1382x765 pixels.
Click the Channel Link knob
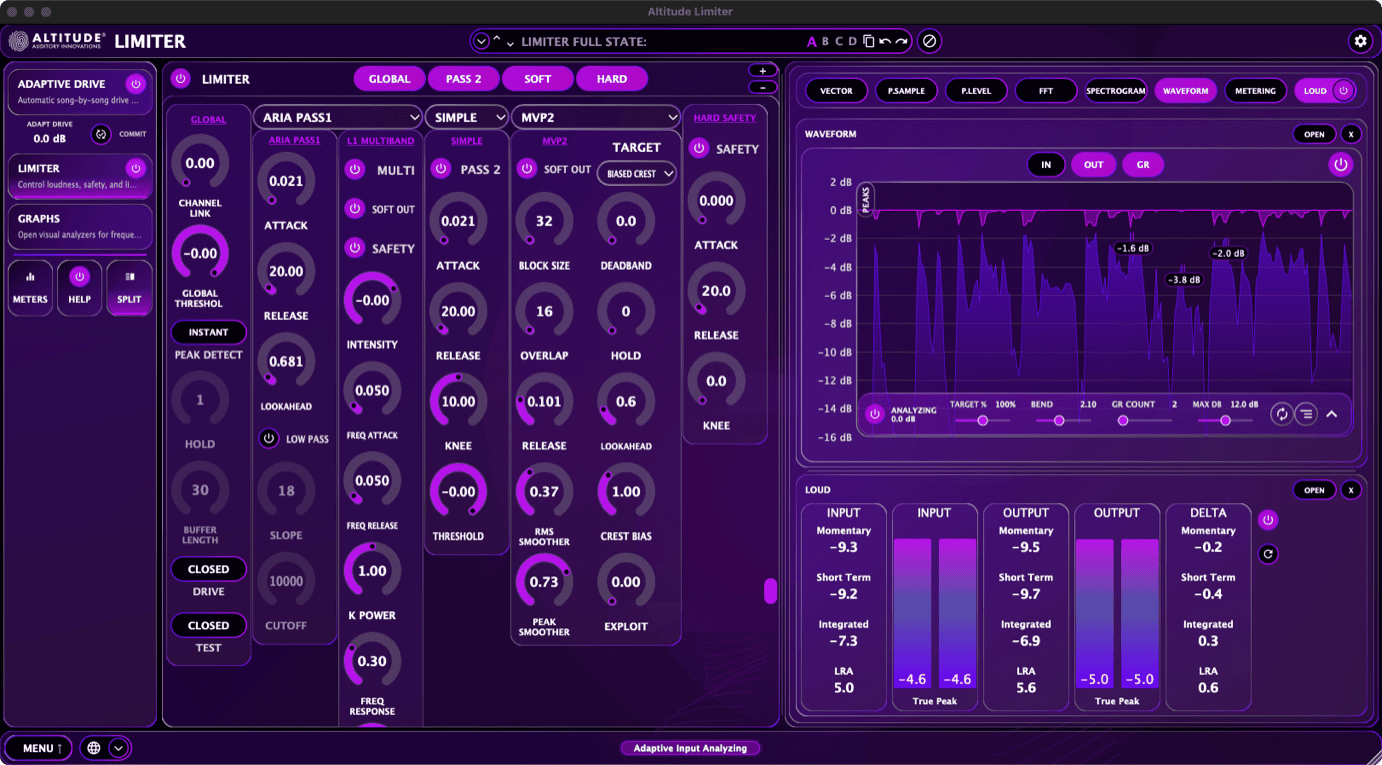pos(200,163)
